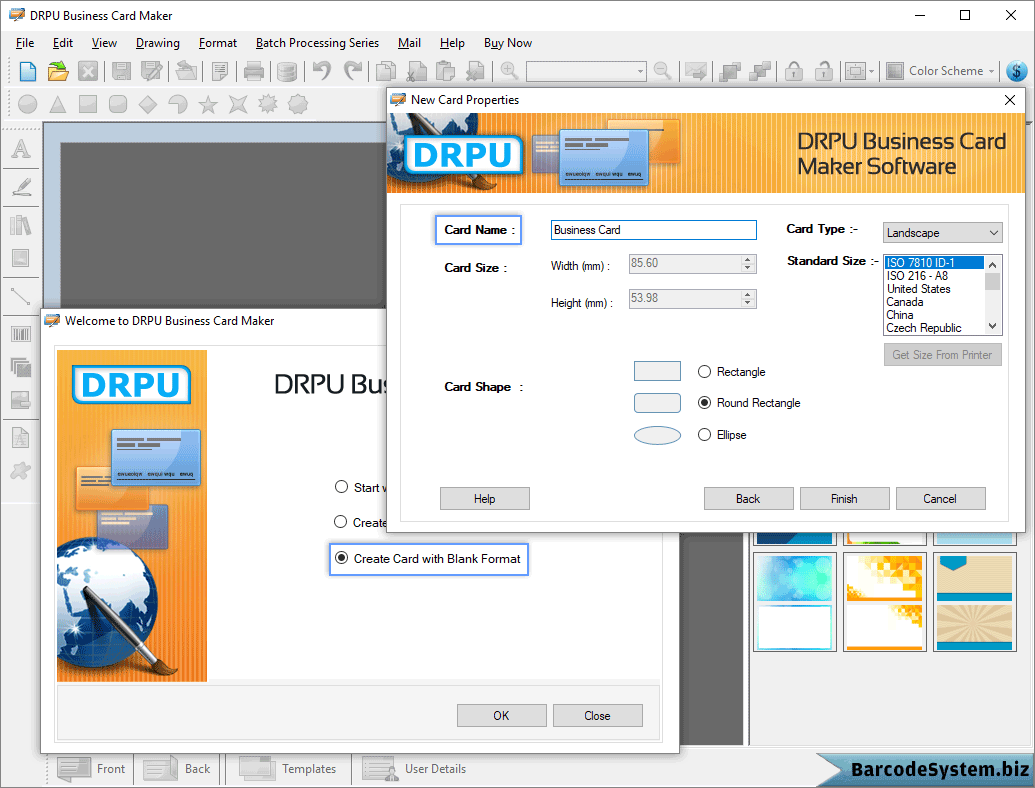Viewport: 1035px width, 788px height.
Task: Click the Undo arrow icon
Action: point(321,70)
